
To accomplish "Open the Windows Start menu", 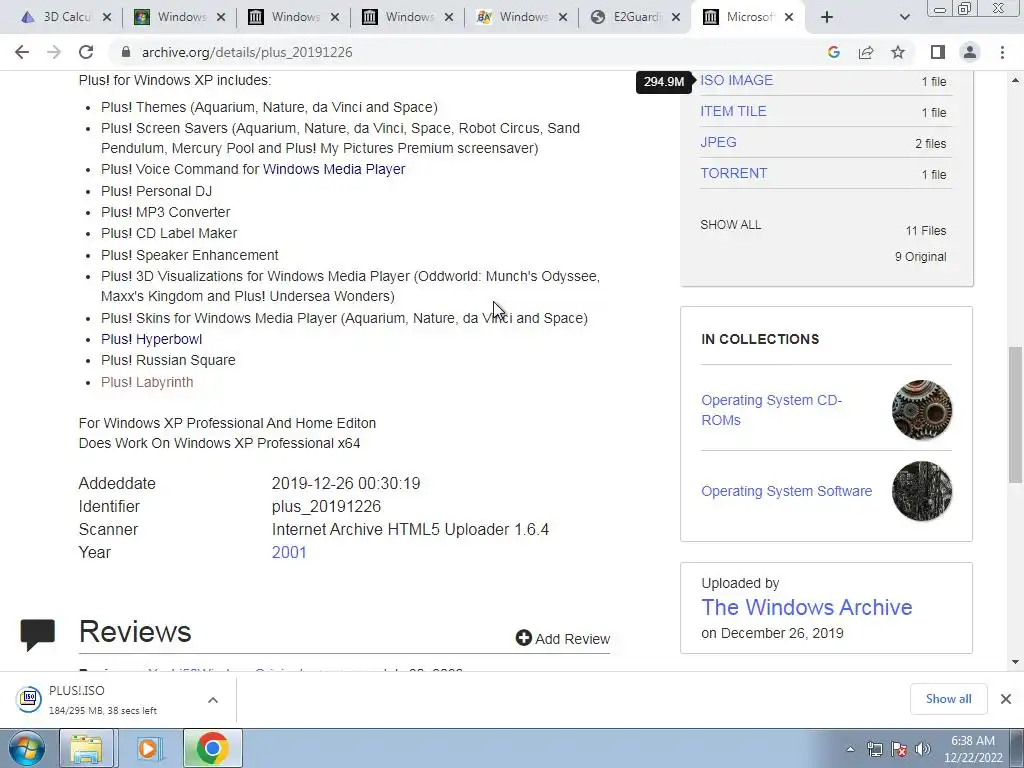I will 27,748.
